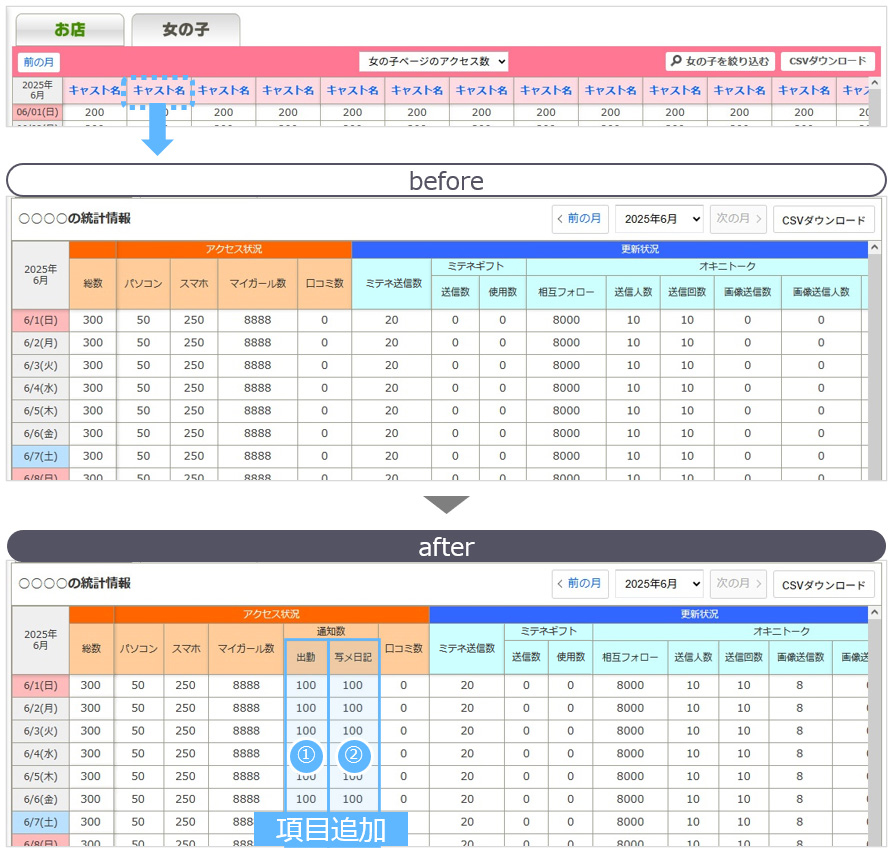Switch to the お店 tab
Viewport: 891px width, 854px height.
[69, 30]
